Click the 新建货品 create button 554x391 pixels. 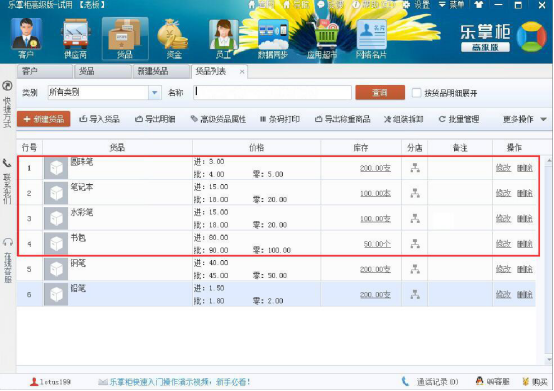coord(43,119)
